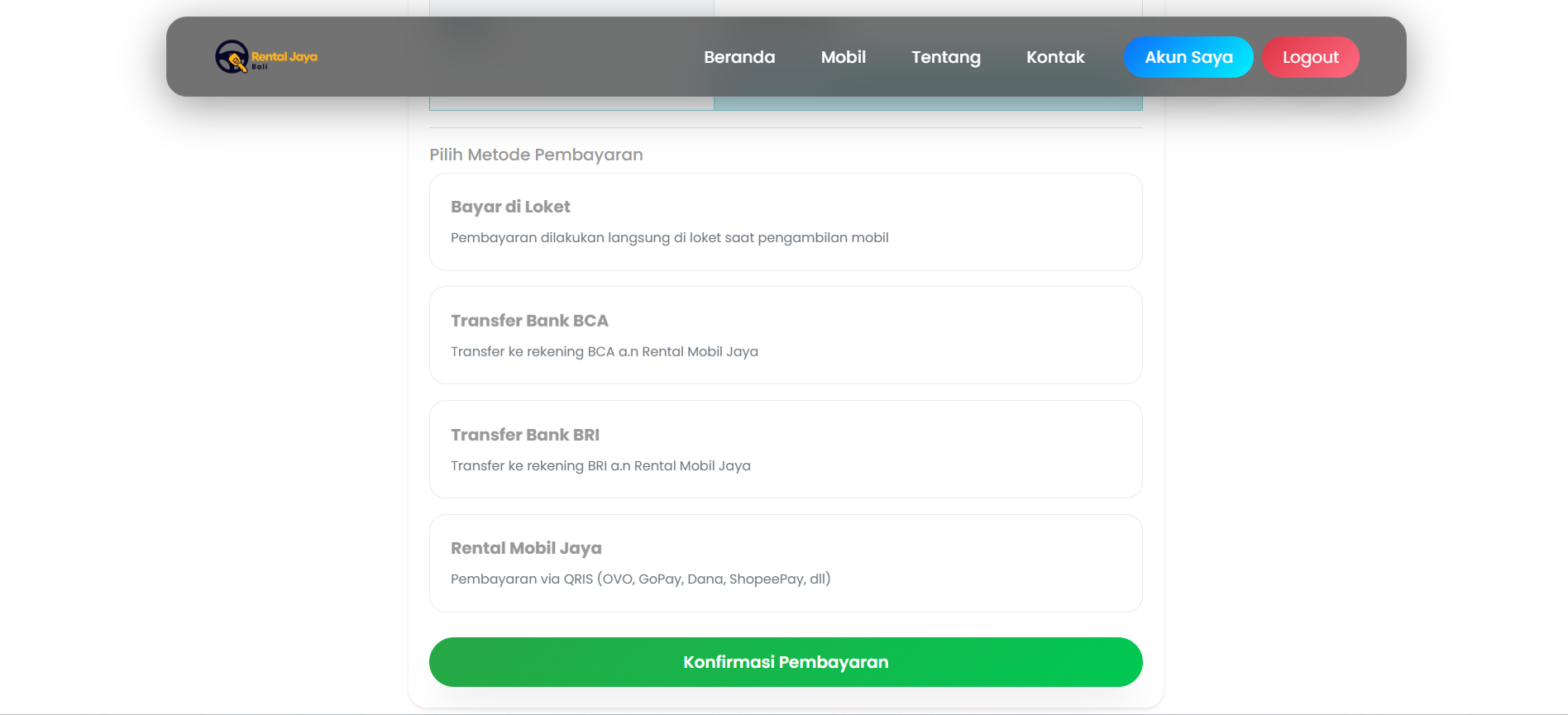Click the QRIS OVO GoPay description text
The height and width of the screenshot is (715, 1568).
coord(640,579)
